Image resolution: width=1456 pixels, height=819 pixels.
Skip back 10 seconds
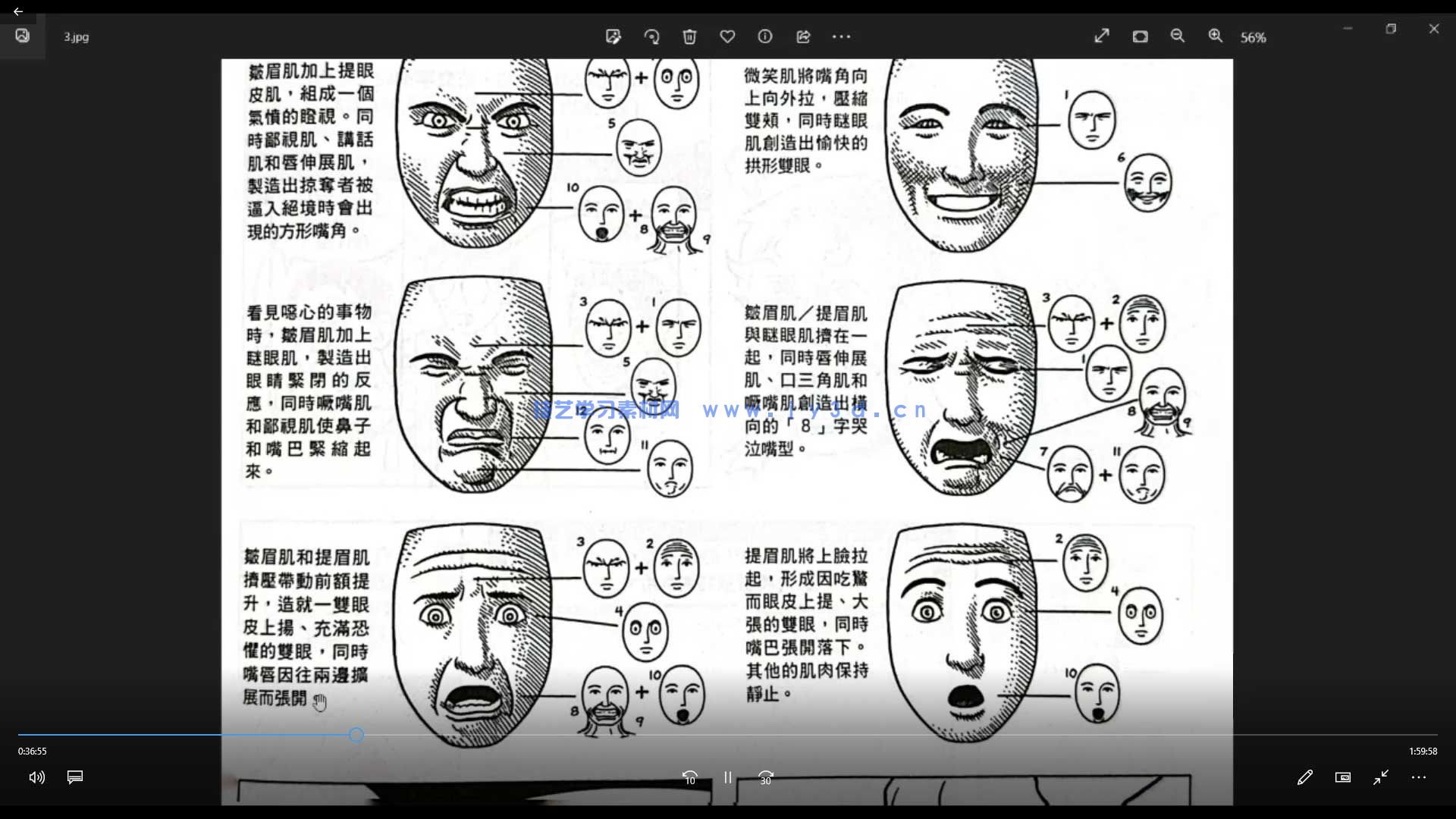689,777
